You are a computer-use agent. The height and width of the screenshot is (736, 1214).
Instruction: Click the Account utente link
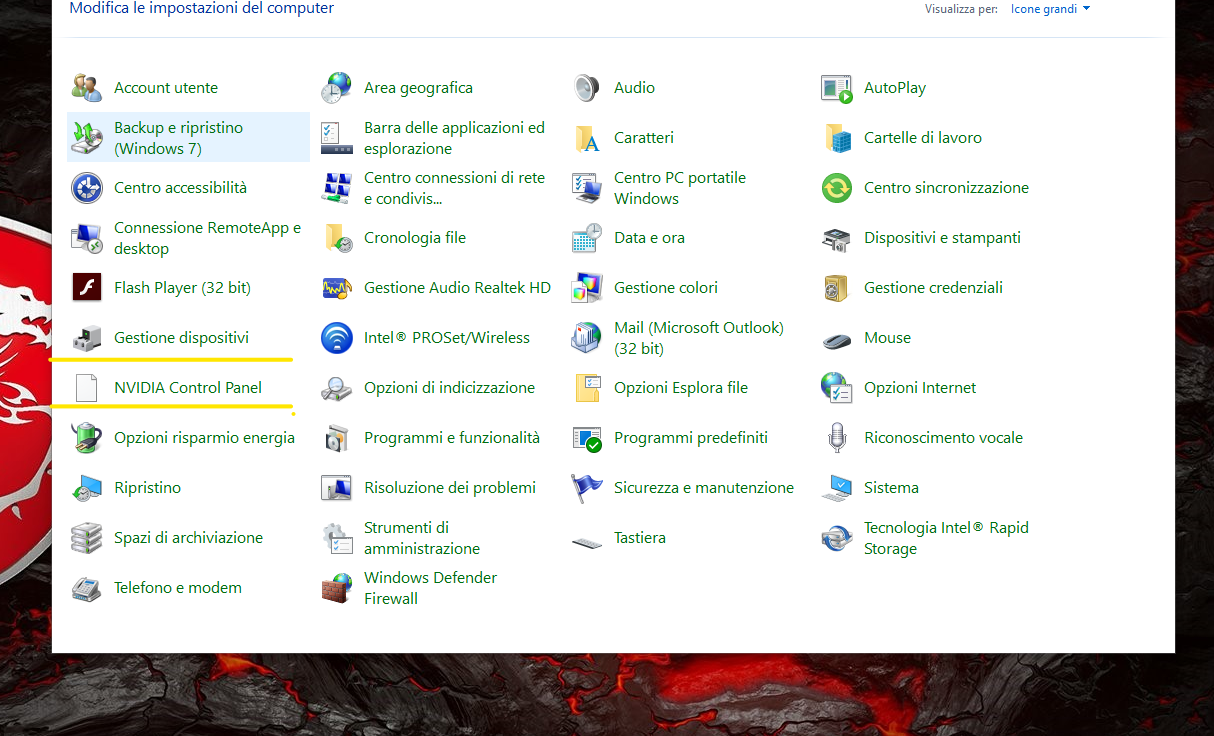(166, 88)
